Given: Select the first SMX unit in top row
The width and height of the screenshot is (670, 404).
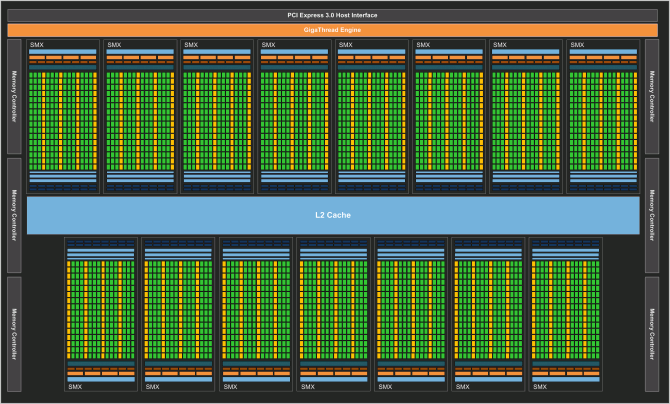Looking at the screenshot, I should pos(63,117).
